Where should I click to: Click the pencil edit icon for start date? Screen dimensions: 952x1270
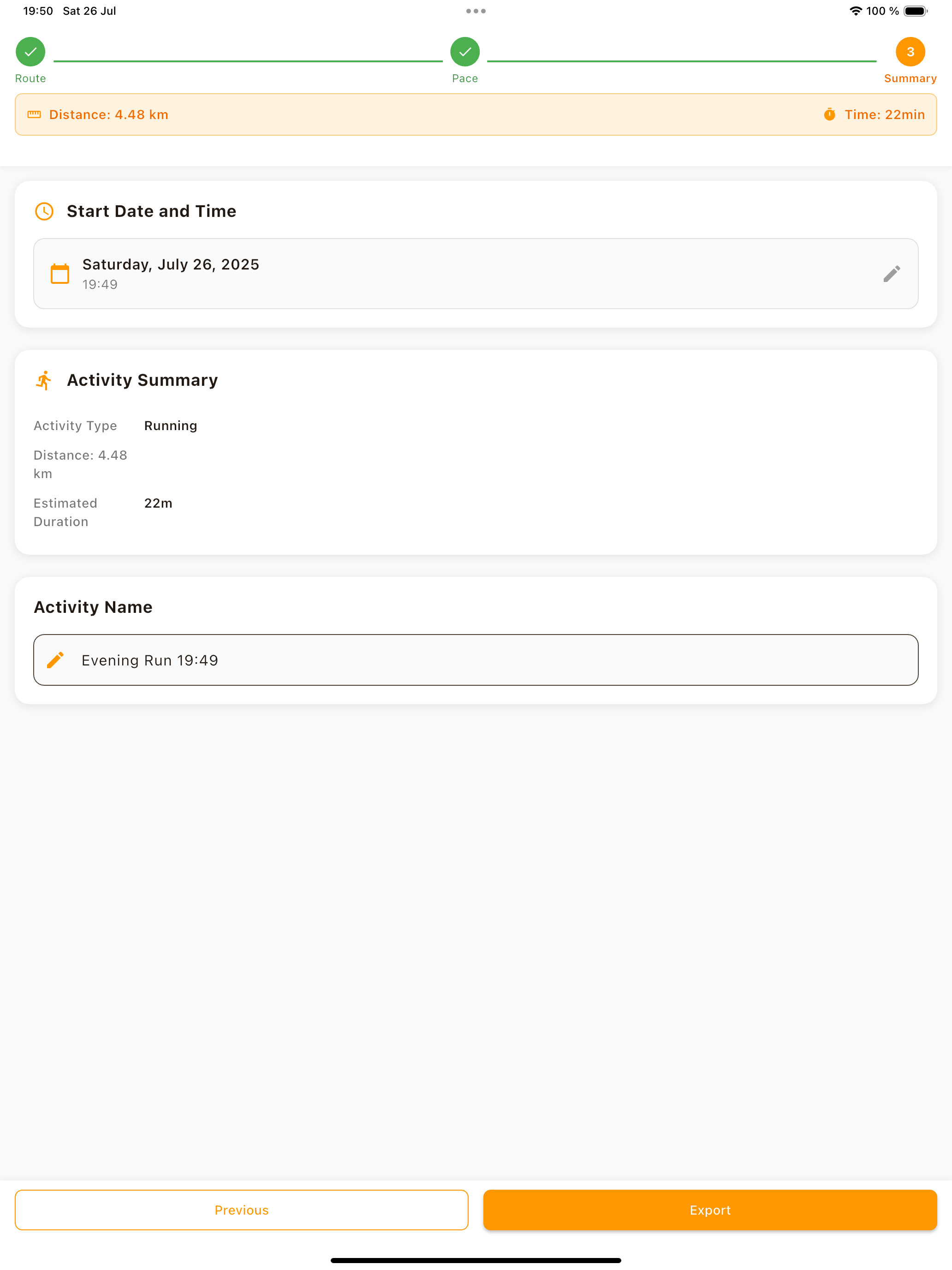coord(891,274)
